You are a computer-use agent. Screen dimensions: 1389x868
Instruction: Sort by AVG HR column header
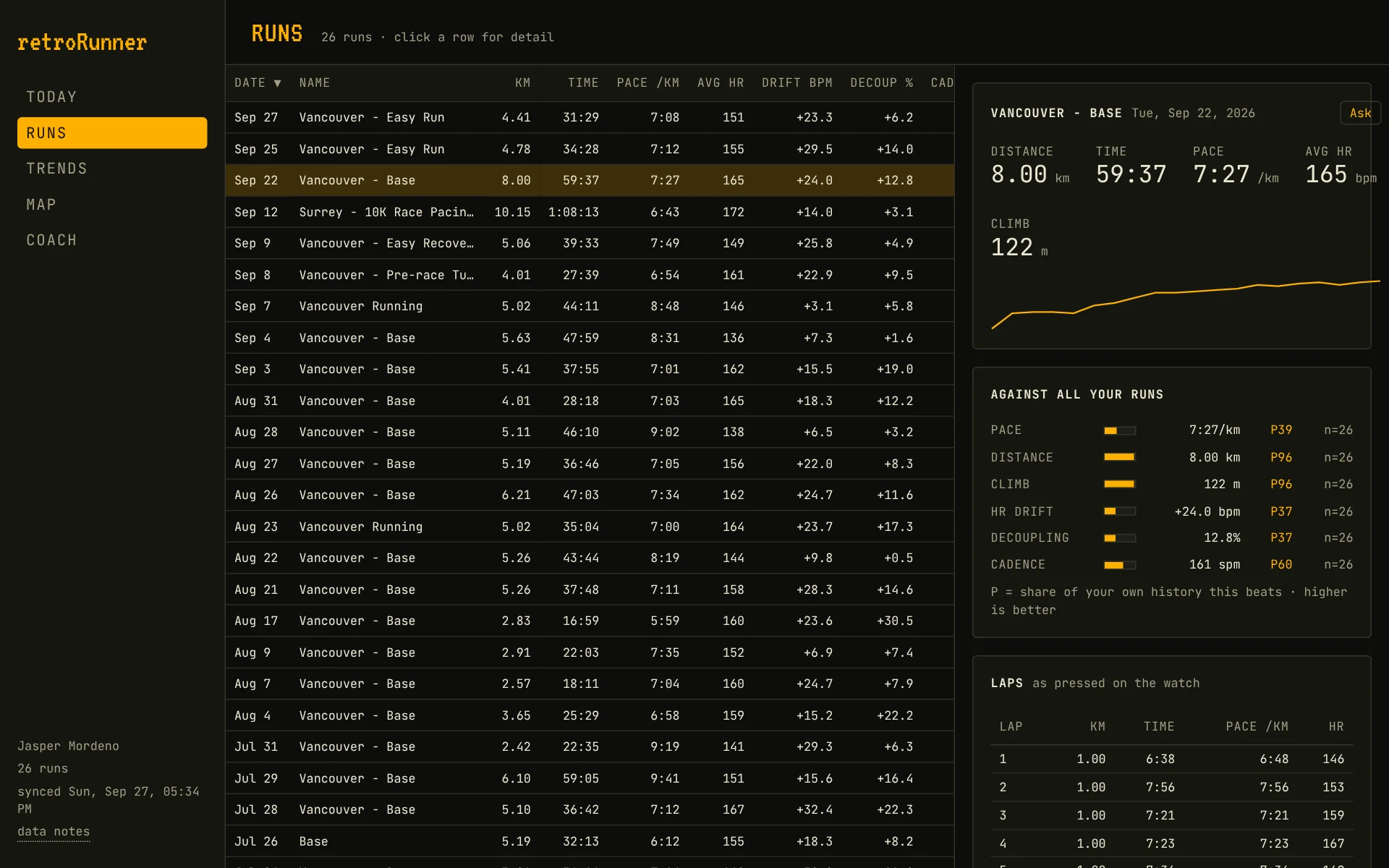[721, 83]
